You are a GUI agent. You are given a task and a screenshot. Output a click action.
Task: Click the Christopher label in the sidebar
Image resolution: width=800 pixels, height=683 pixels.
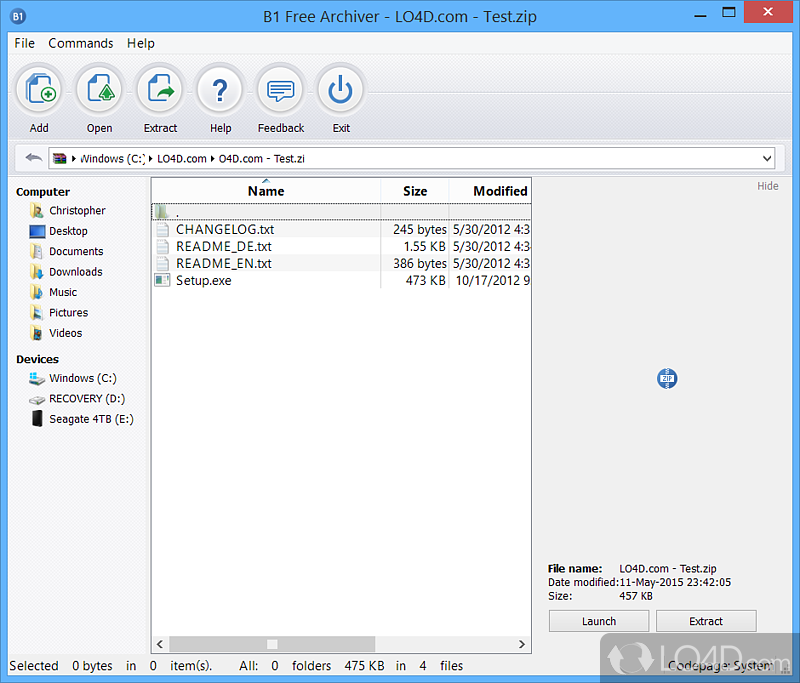coord(77,210)
